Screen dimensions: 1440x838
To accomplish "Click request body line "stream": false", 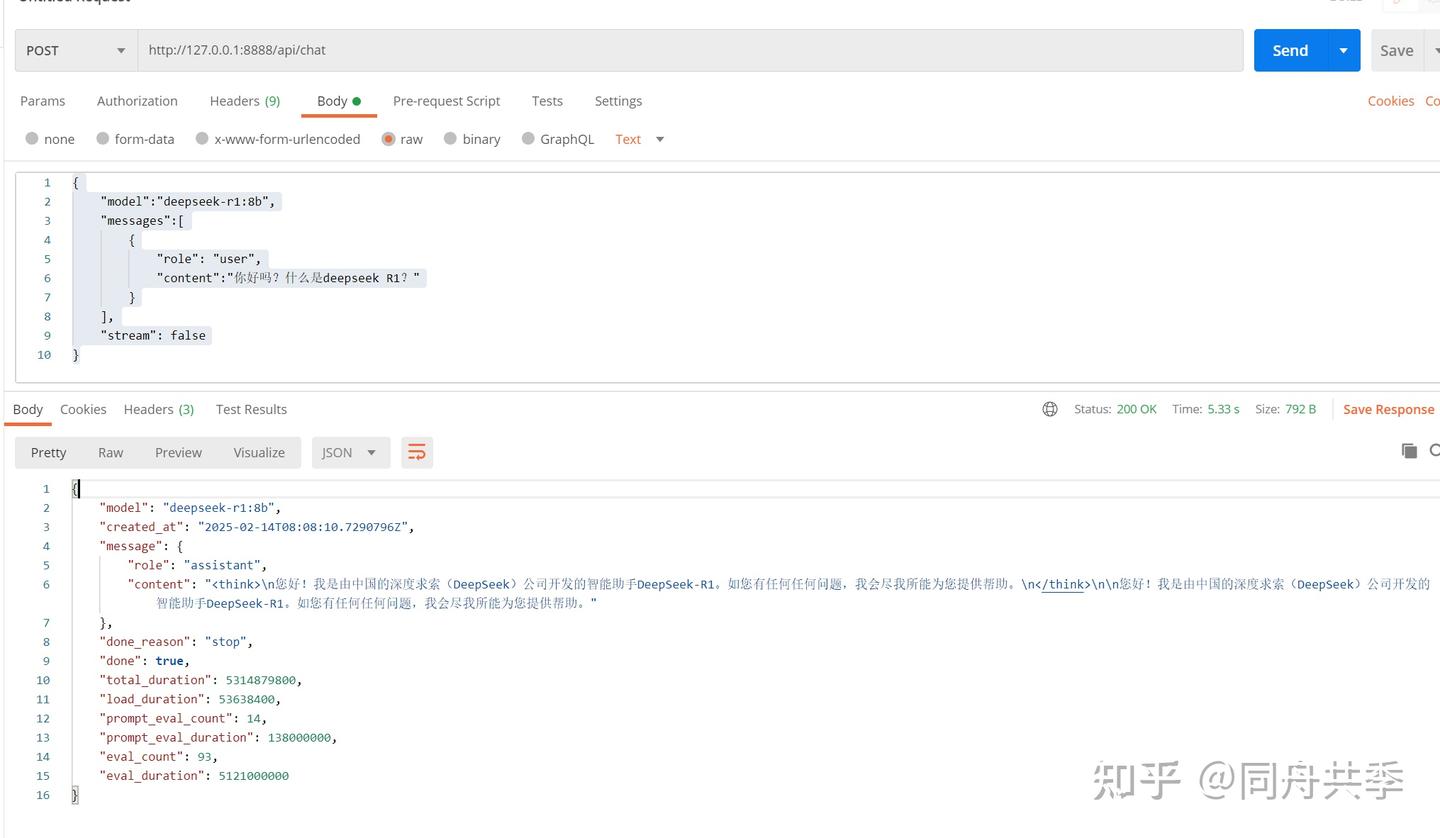I will click(x=153, y=335).
